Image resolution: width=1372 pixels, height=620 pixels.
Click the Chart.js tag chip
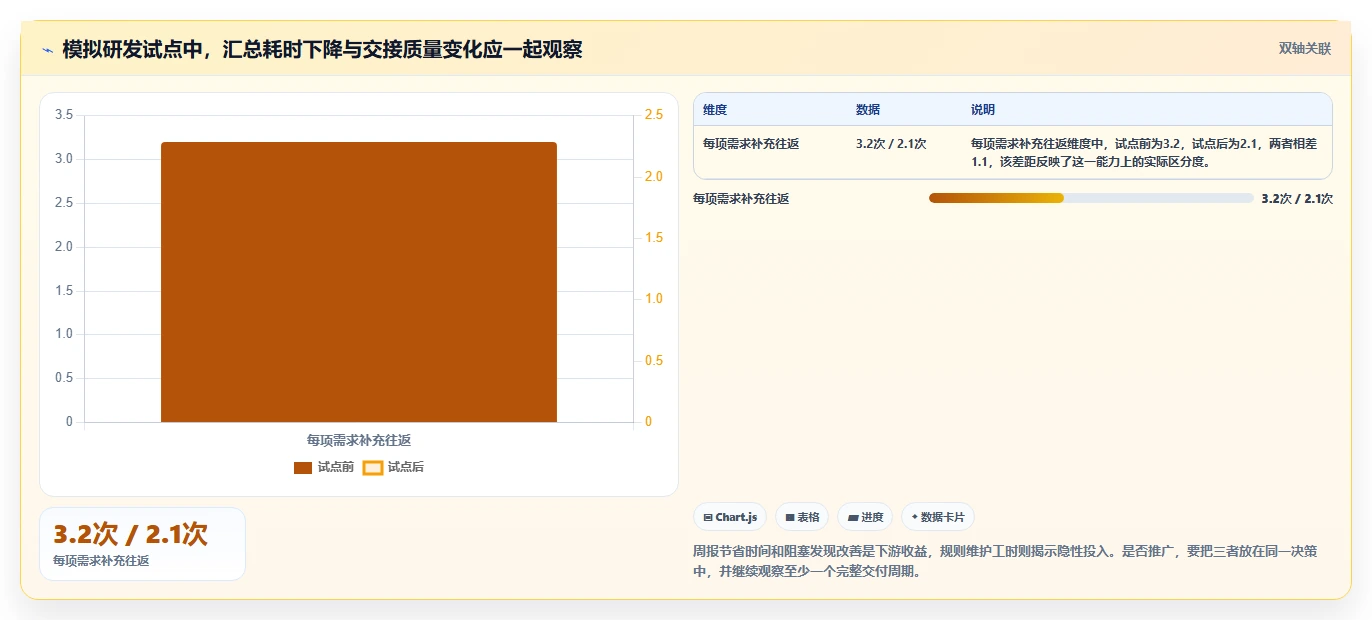tap(730, 517)
